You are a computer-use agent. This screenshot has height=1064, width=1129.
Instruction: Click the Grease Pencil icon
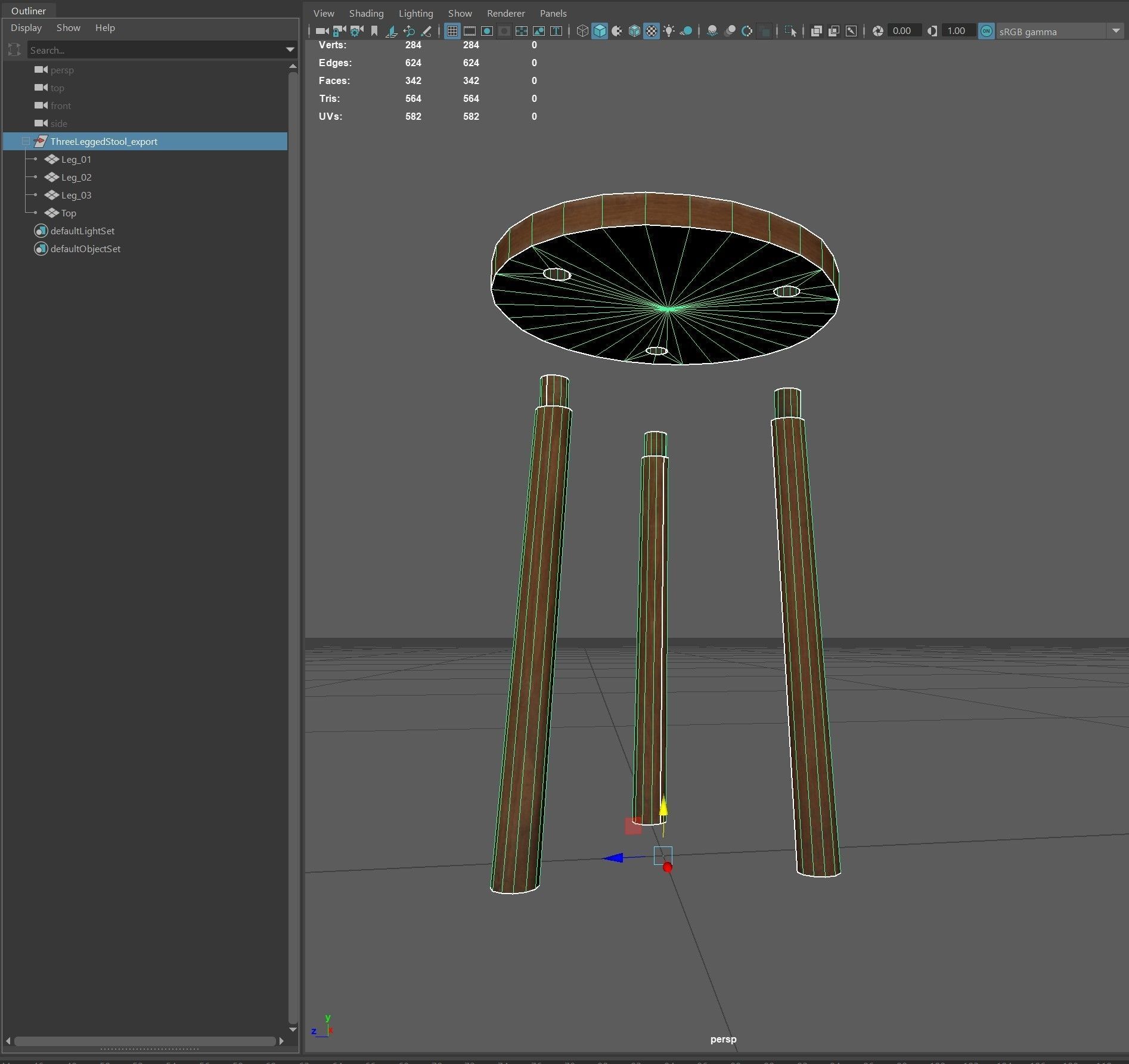pyautogui.click(x=426, y=31)
